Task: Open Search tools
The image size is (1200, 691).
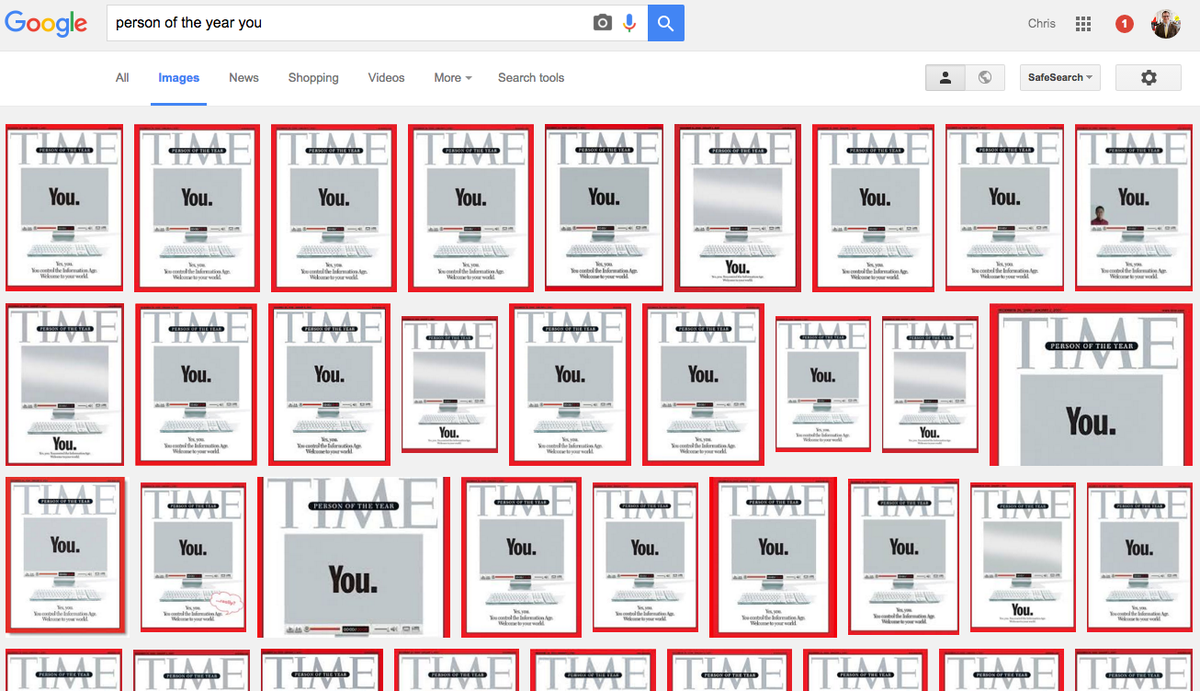Action: pos(531,77)
